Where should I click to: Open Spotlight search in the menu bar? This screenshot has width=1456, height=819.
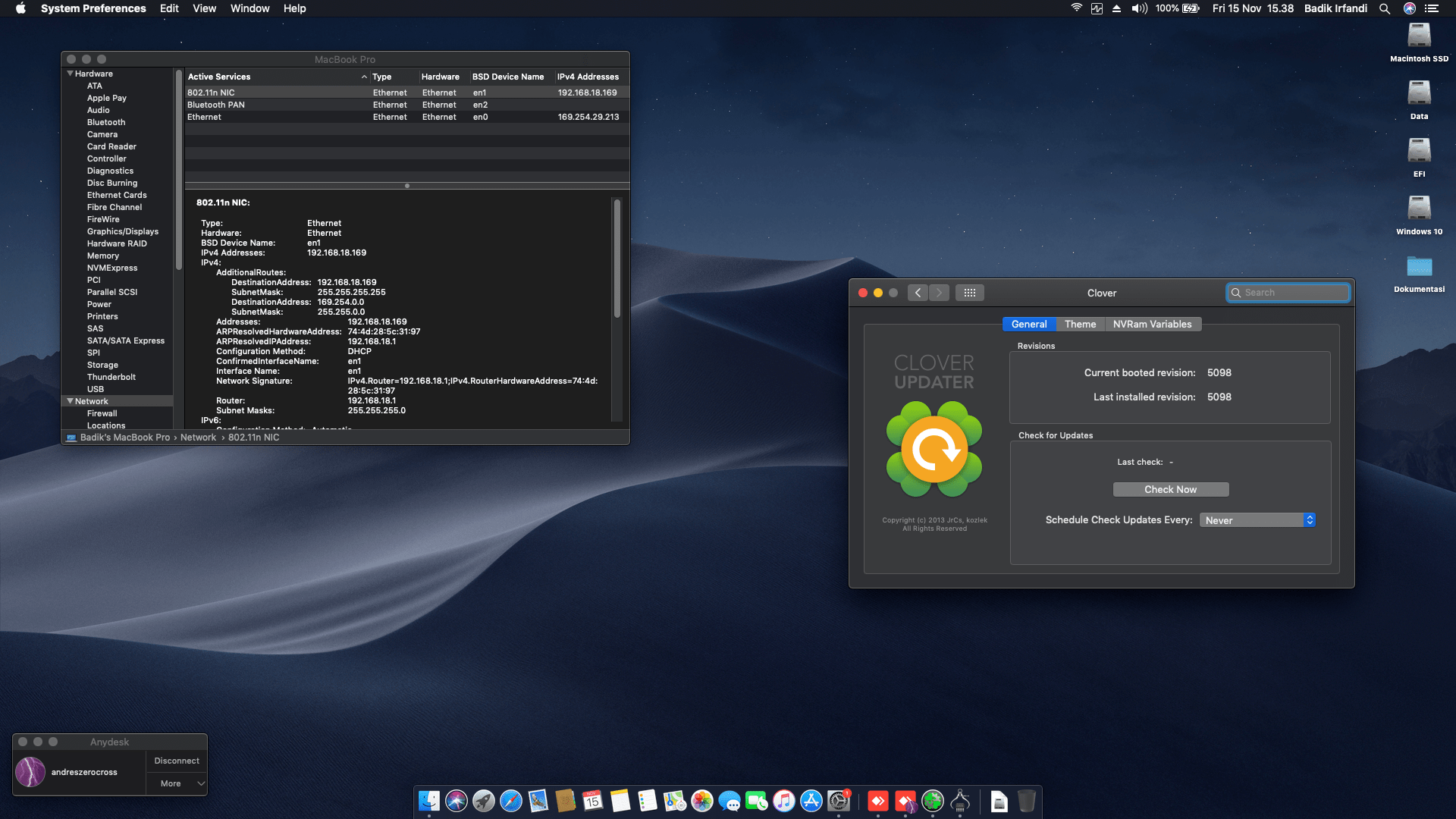(1384, 8)
